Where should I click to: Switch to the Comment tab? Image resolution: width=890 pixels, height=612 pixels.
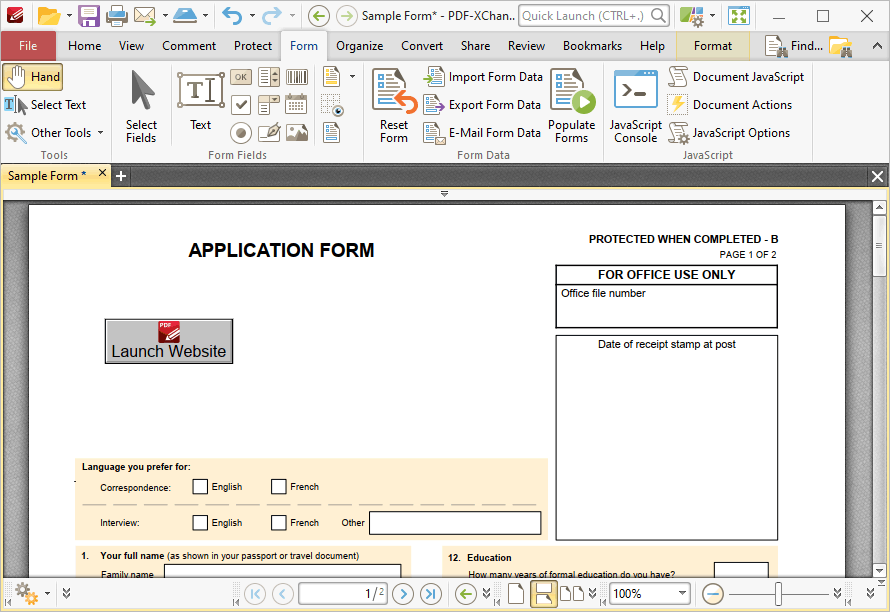[189, 46]
